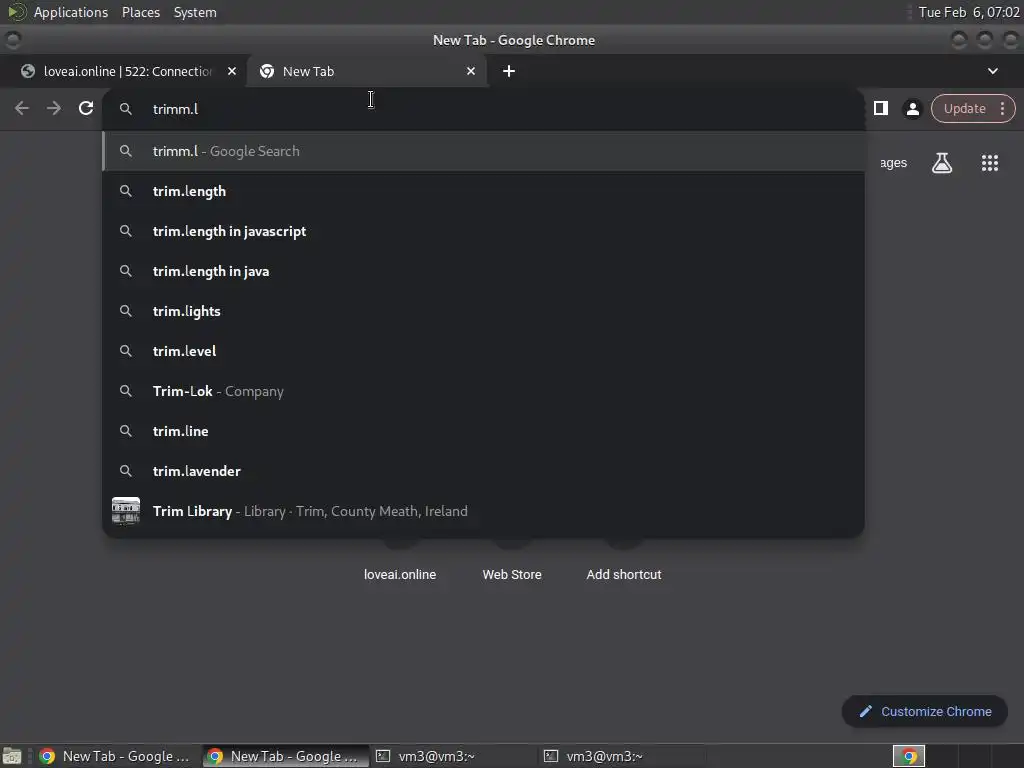Image resolution: width=1024 pixels, height=768 pixels.
Task: Open the System menu
Action: click(195, 12)
